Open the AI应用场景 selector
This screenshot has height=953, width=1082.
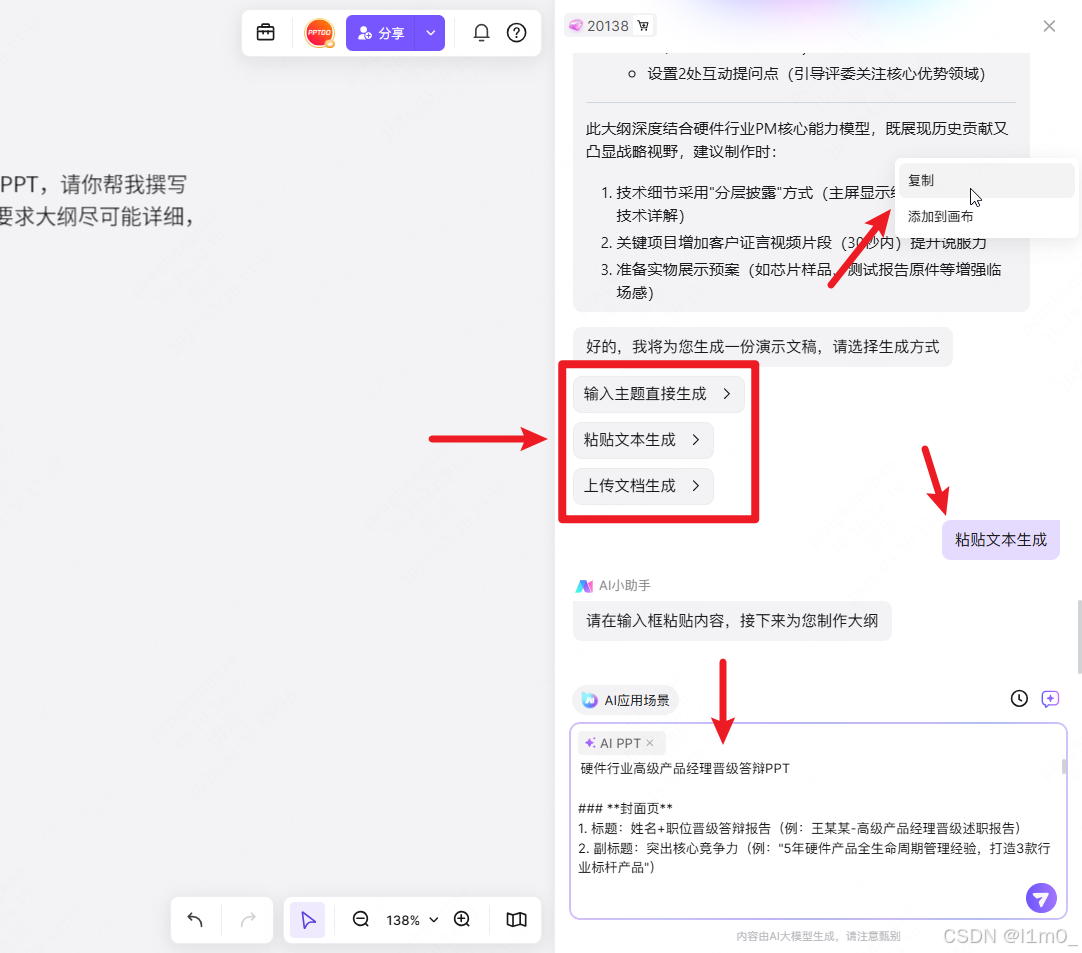coord(626,700)
